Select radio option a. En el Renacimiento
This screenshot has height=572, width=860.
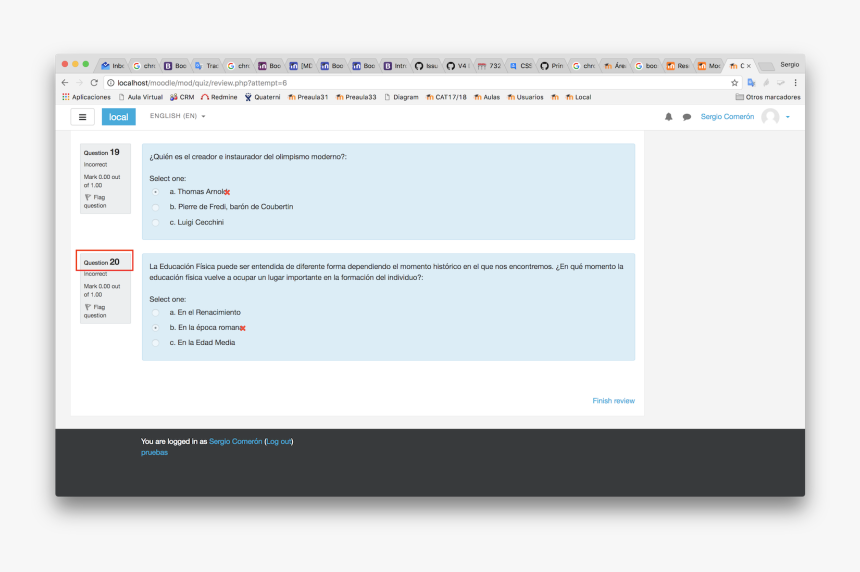click(156, 313)
